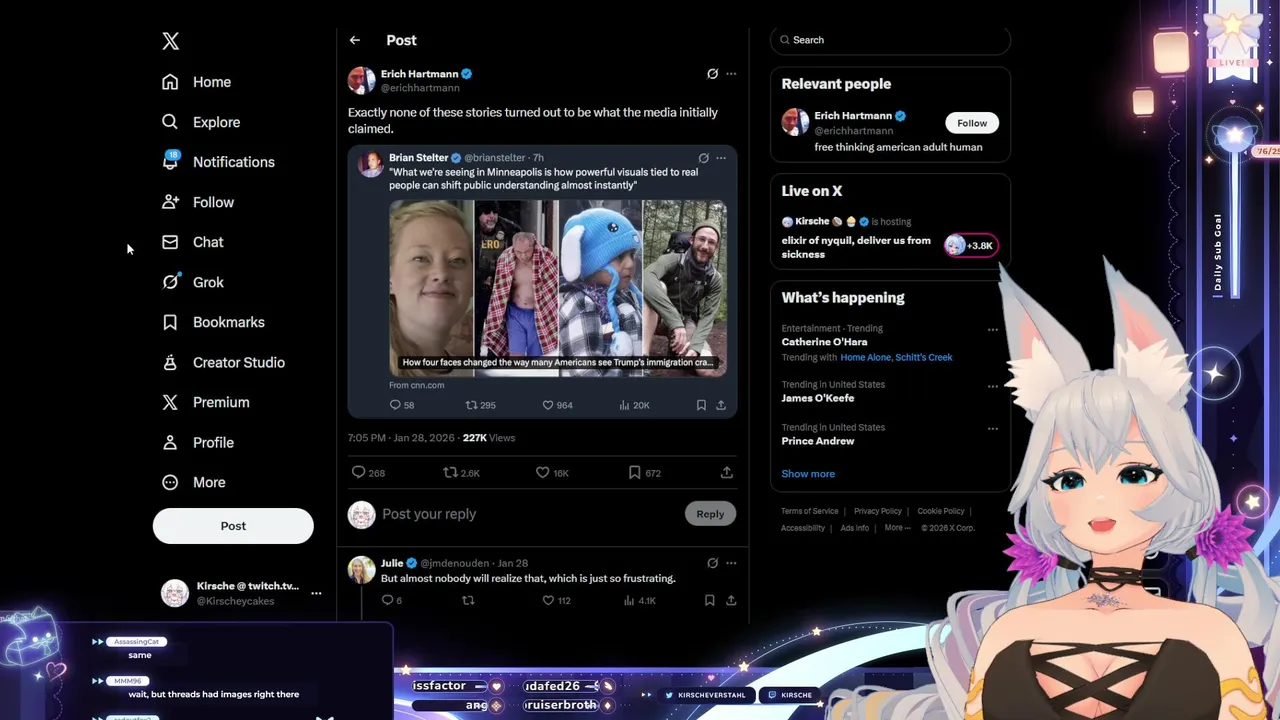Open the more options on Erich Hartmann's post
The width and height of the screenshot is (1280, 720).
[731, 74]
